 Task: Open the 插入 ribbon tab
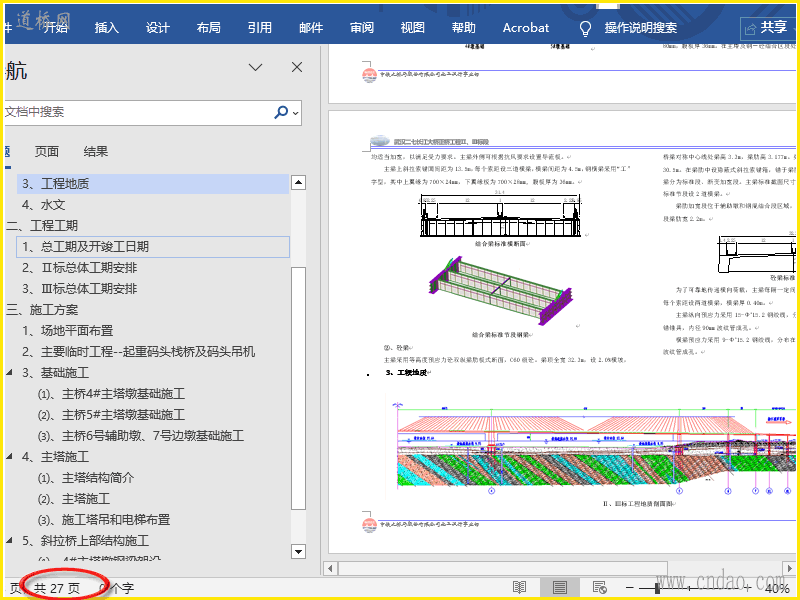107,28
